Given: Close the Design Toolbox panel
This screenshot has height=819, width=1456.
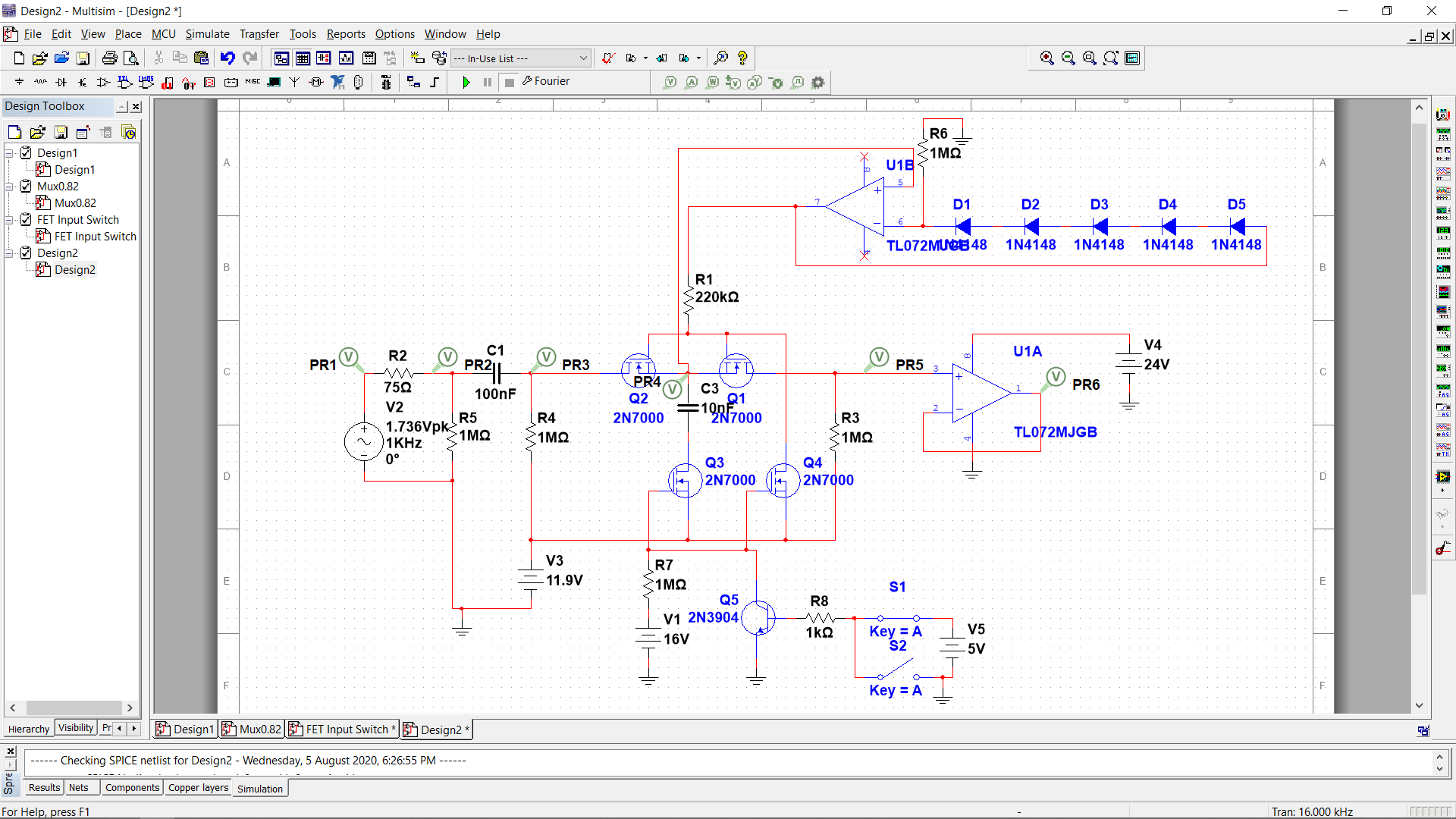Looking at the screenshot, I should point(136,107).
